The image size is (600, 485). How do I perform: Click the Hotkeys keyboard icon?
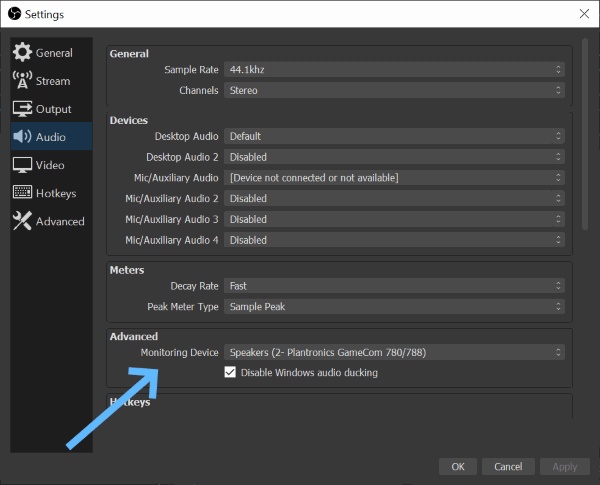(x=22, y=192)
